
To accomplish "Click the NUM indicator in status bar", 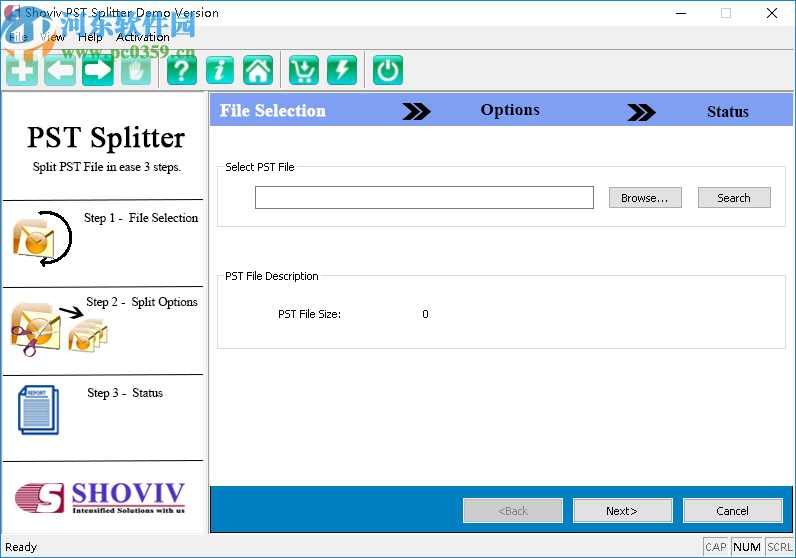I will tap(747, 547).
